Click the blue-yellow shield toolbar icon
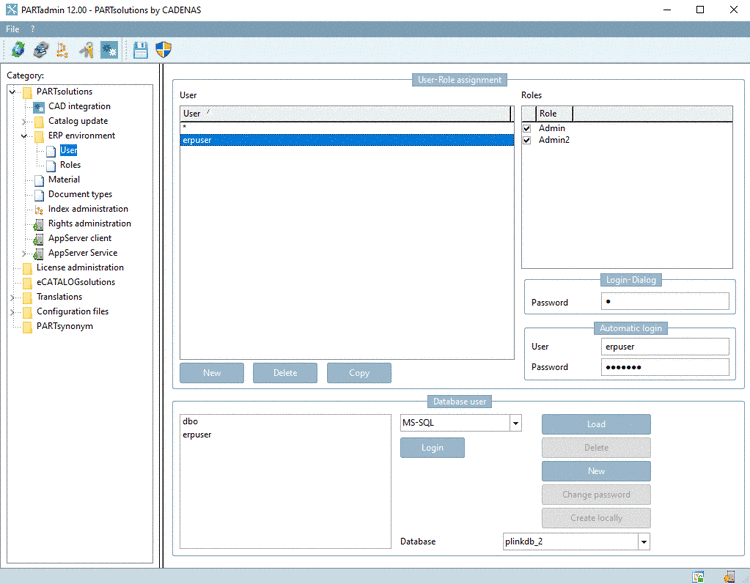This screenshot has width=750, height=584. [164, 50]
